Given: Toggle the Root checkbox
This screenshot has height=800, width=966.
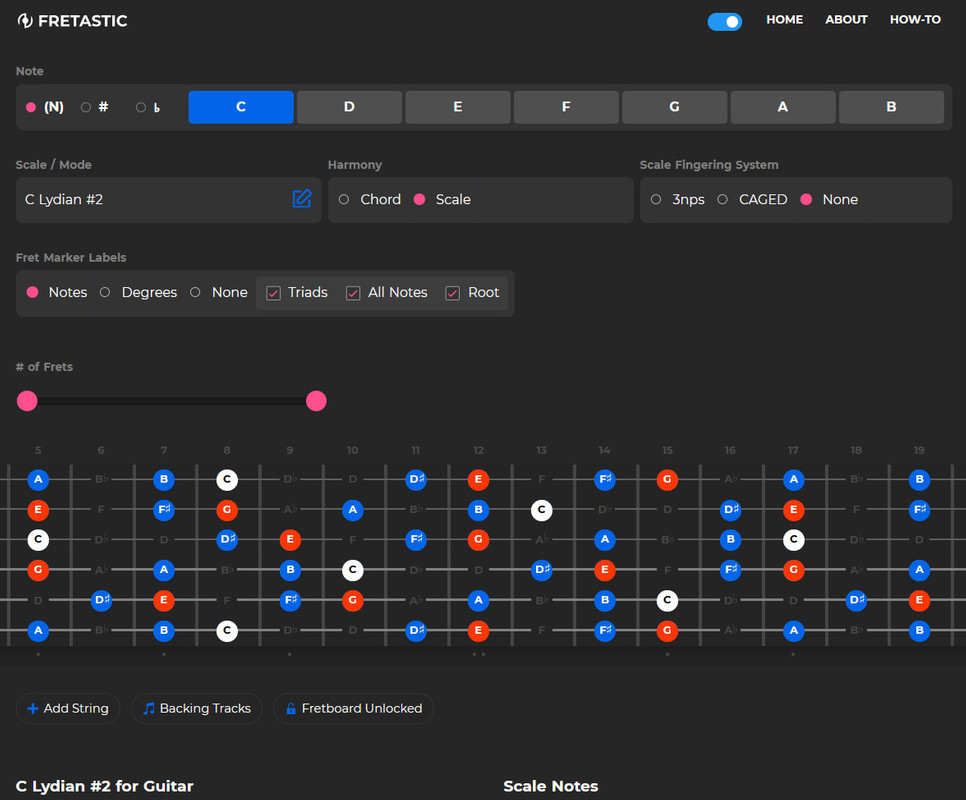Looking at the screenshot, I should 453,293.
